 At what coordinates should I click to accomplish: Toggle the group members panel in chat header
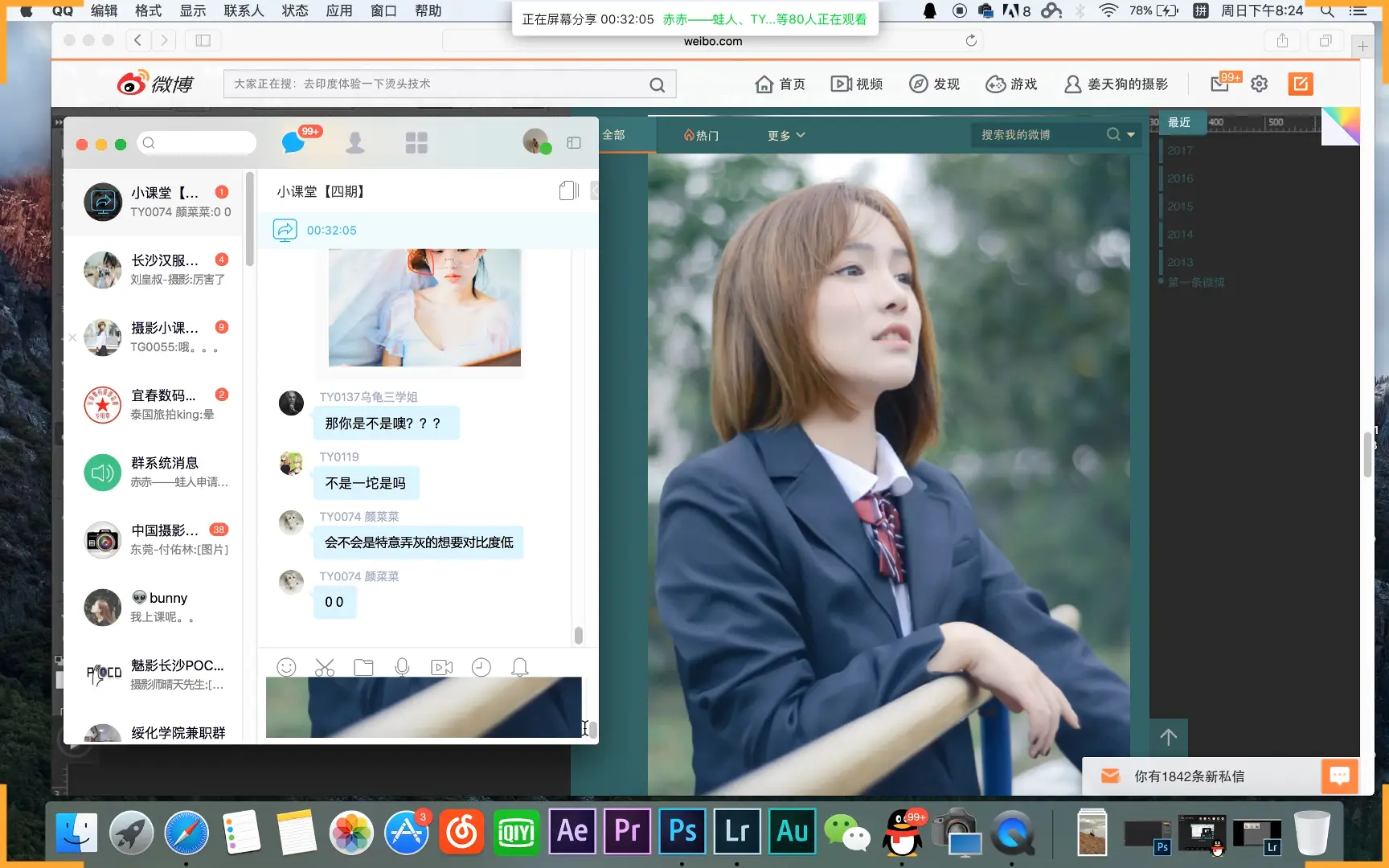point(569,191)
